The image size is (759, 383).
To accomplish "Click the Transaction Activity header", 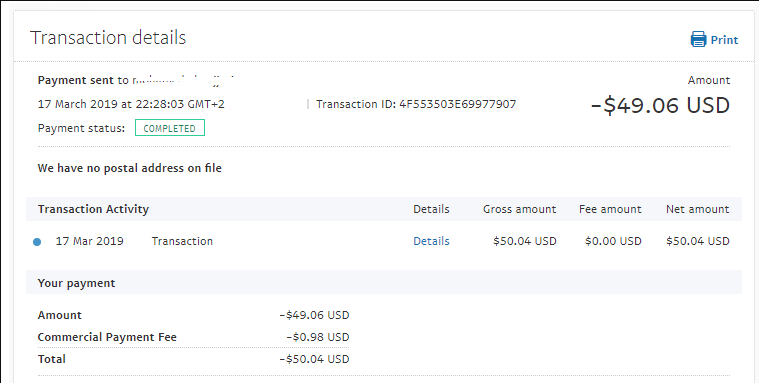I will (x=93, y=209).
